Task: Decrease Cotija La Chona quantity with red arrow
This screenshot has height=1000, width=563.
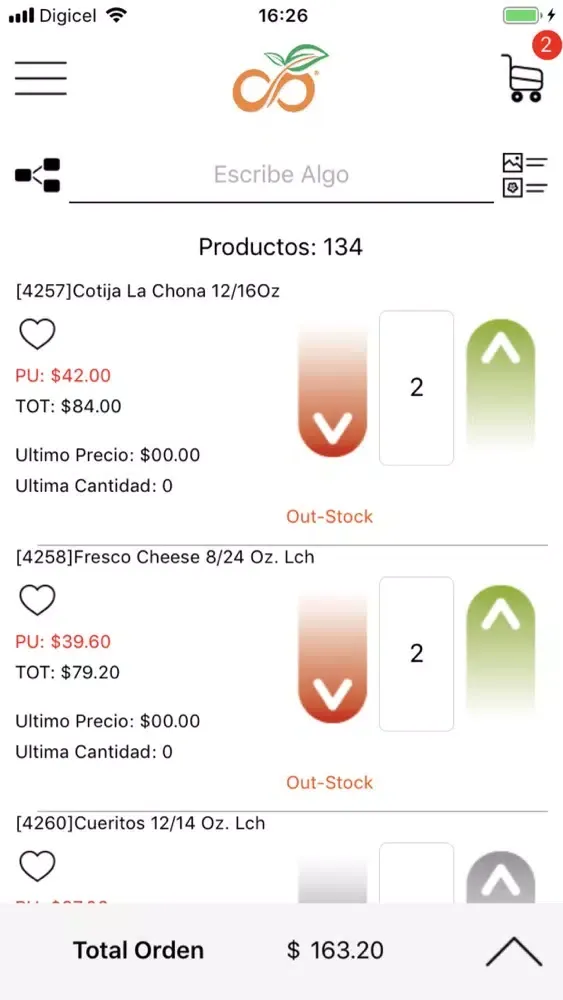Action: 333,388
